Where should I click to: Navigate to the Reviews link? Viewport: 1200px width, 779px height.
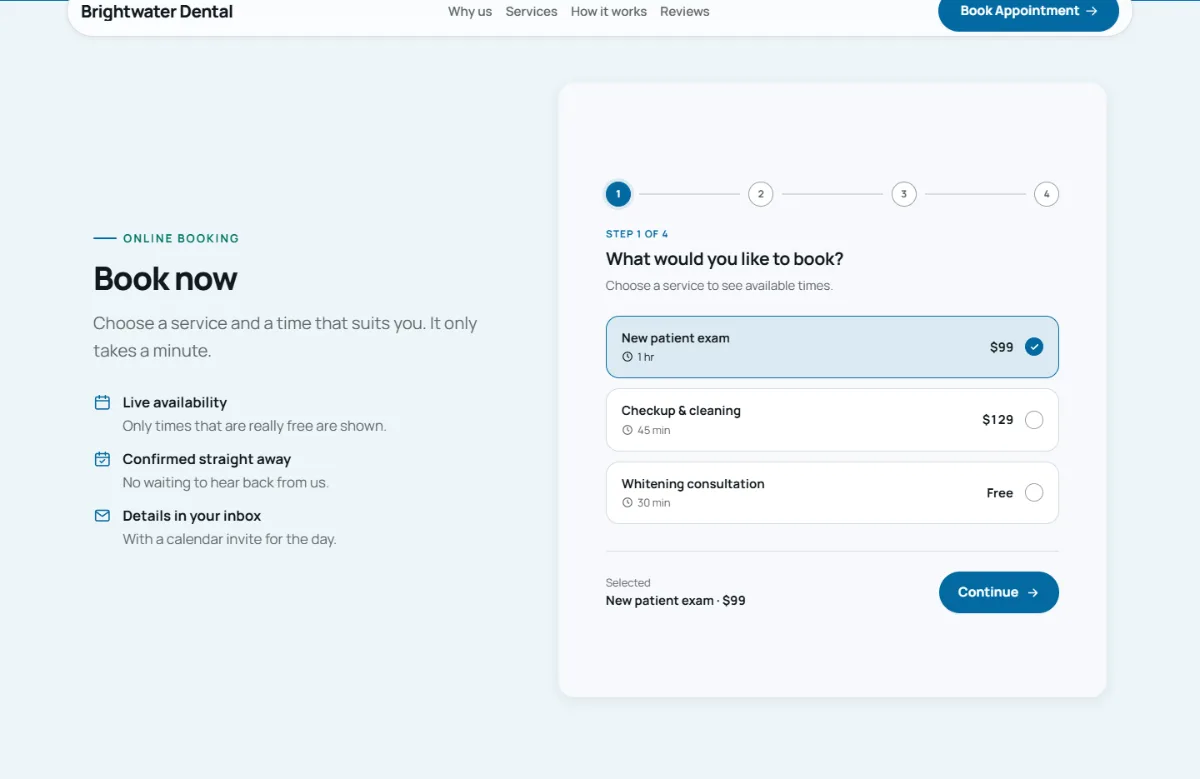685,12
